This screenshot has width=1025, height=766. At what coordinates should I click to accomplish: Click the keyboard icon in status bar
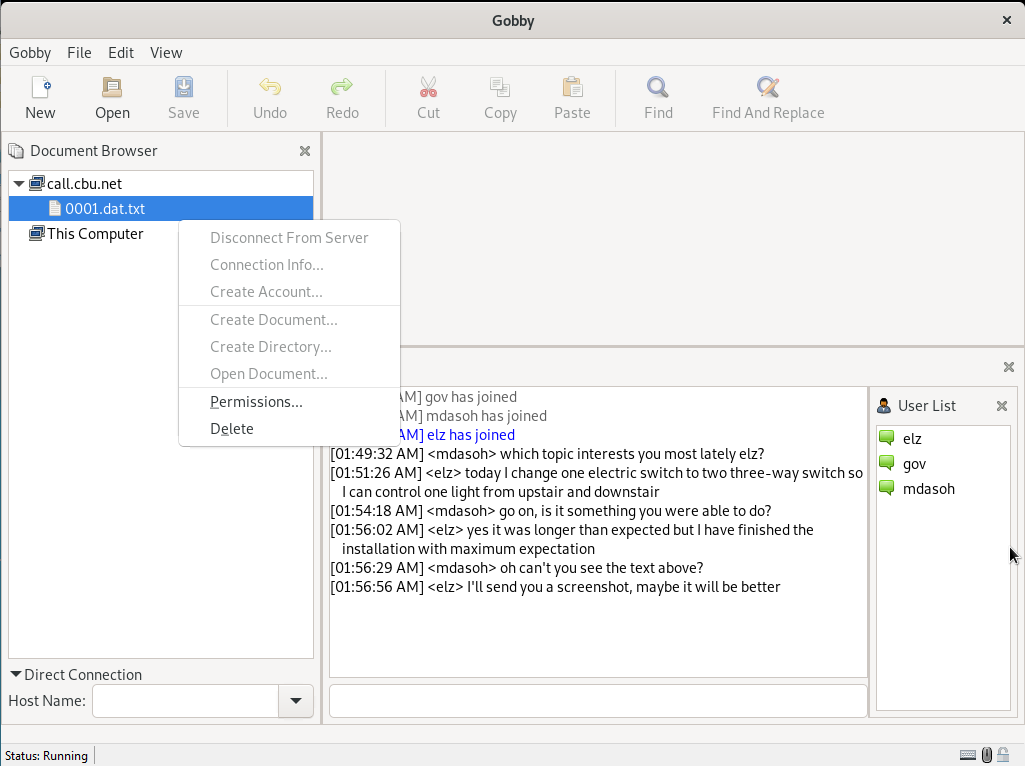[968, 755]
